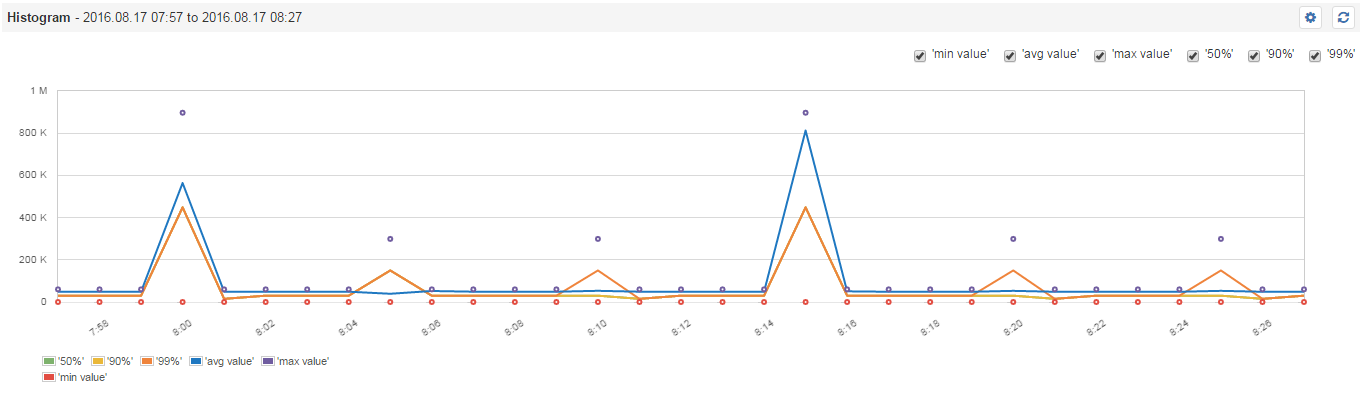
Task: Select the max value point at 8:00
Action: pos(182,113)
